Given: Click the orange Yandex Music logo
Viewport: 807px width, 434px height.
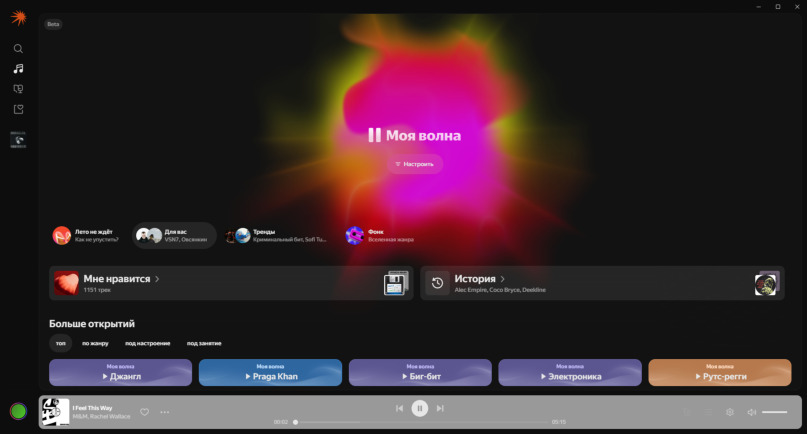Looking at the screenshot, I should click(x=19, y=18).
